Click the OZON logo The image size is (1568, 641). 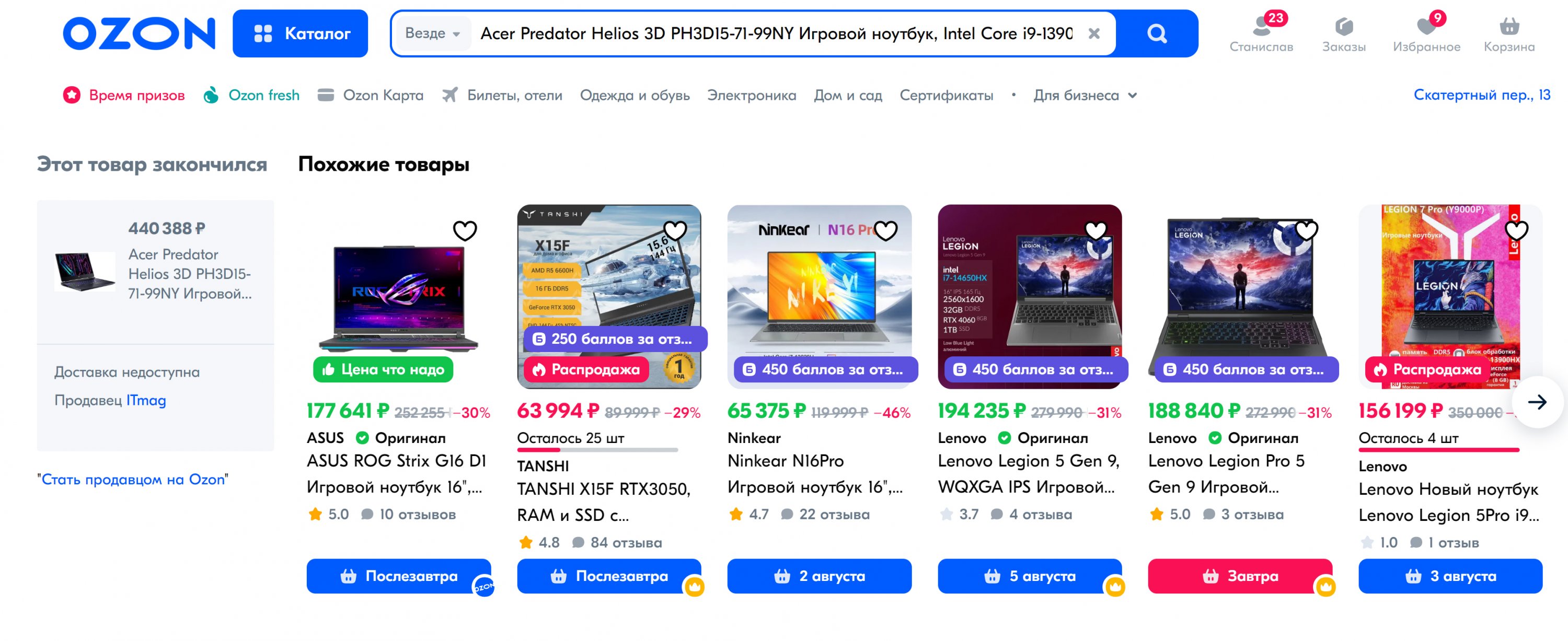pyautogui.click(x=139, y=33)
